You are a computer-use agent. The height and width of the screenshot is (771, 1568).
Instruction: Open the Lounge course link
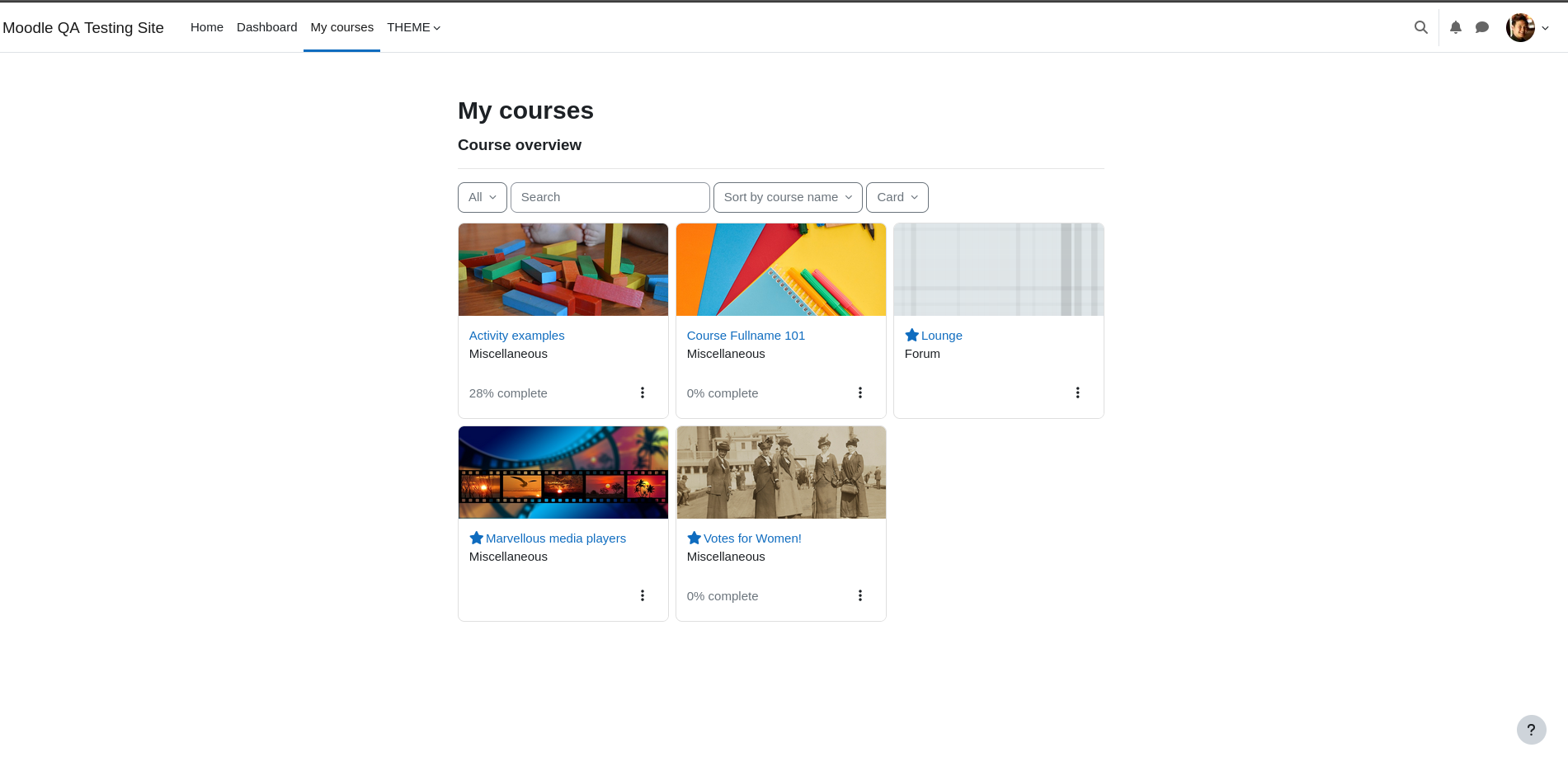coord(942,336)
